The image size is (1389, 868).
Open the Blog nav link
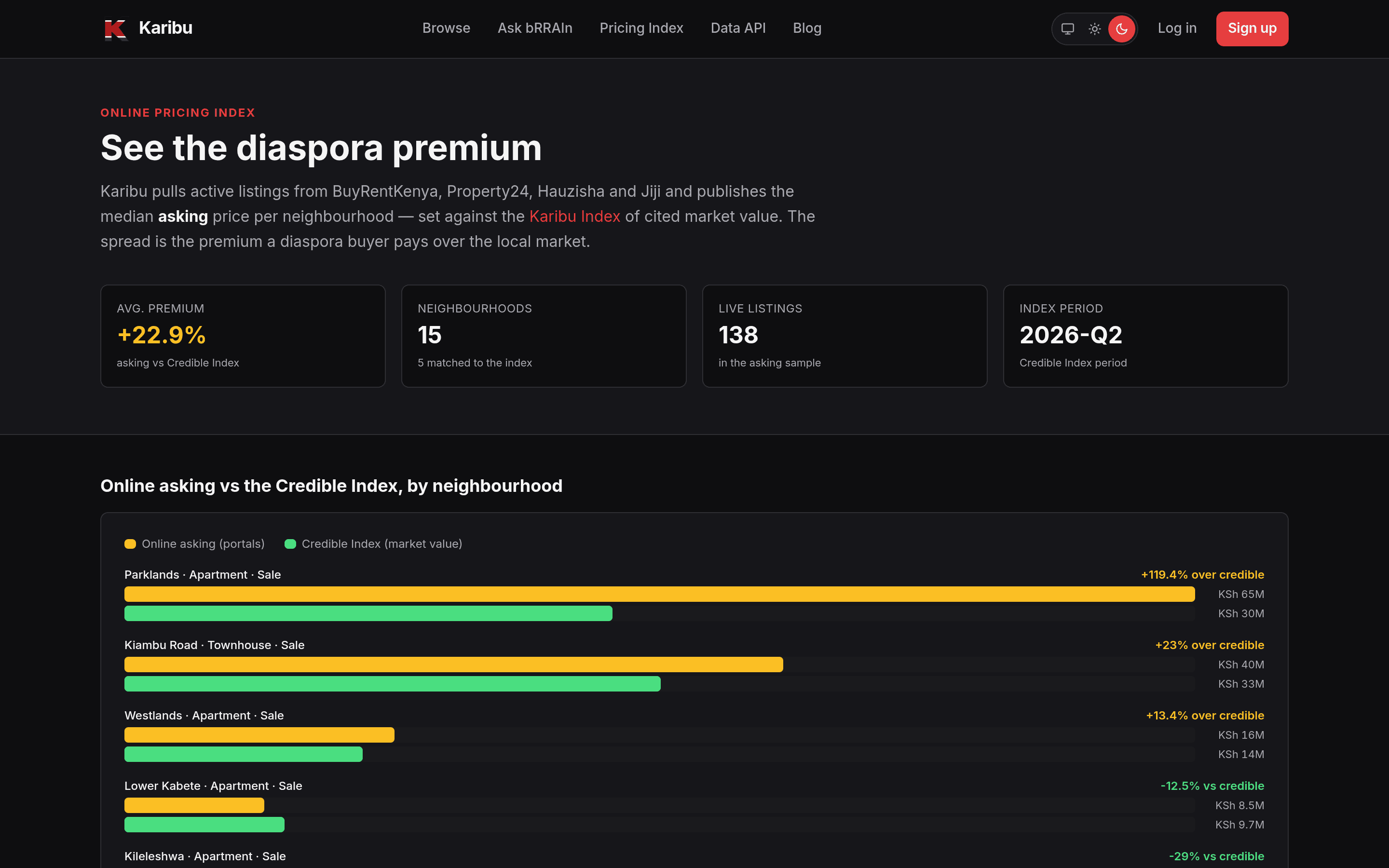[x=807, y=28]
